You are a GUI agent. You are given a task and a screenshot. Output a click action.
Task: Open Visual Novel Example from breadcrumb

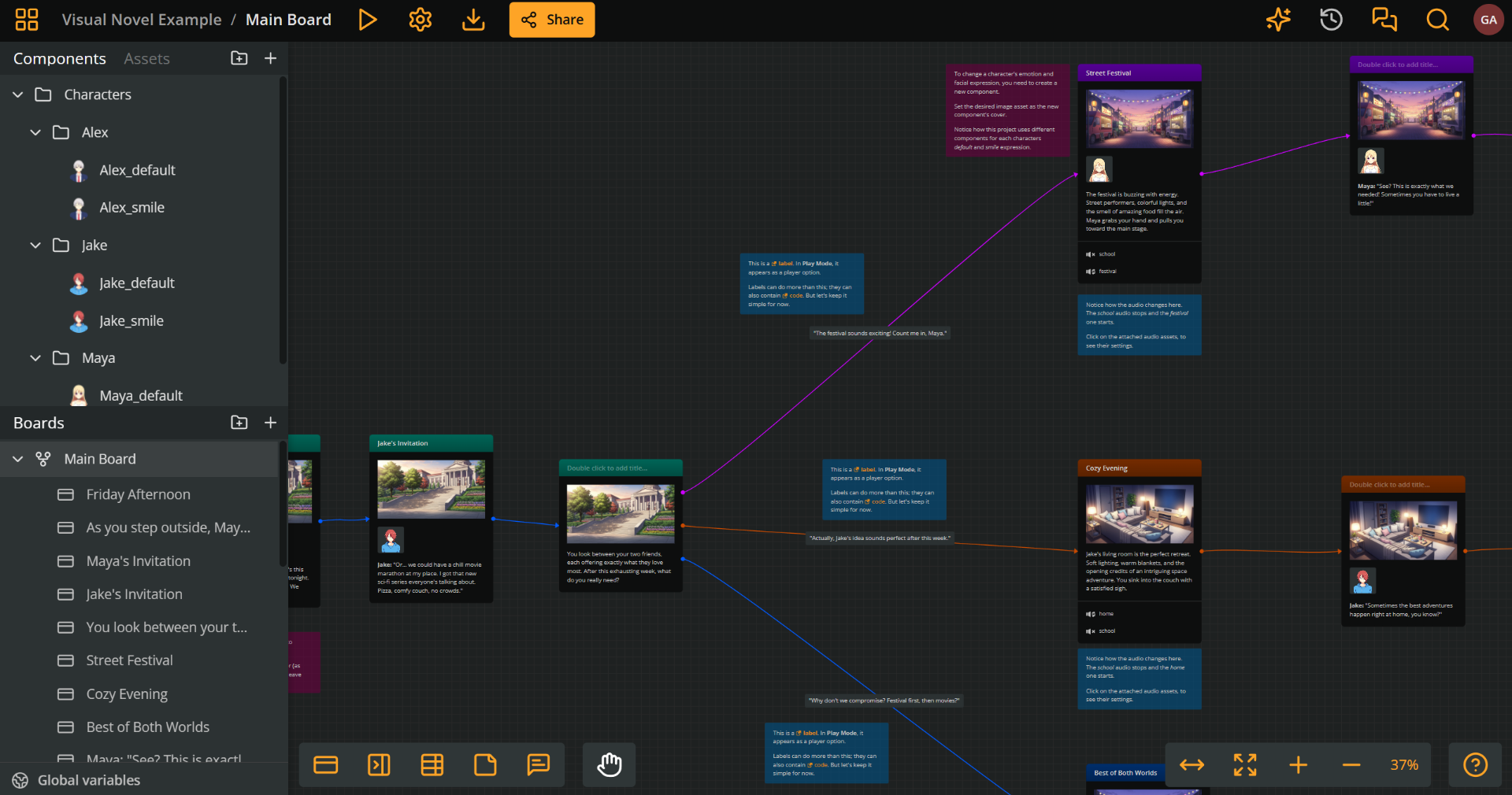141,20
